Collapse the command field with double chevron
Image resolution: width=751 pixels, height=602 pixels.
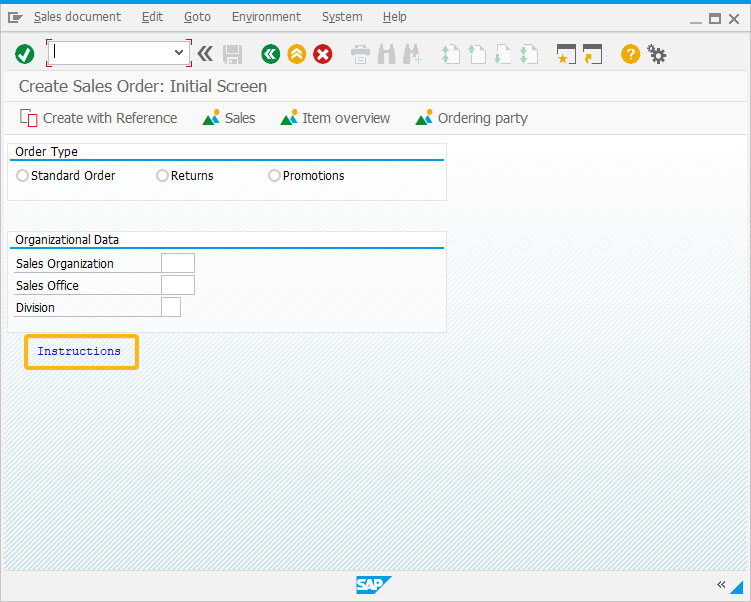[x=205, y=54]
